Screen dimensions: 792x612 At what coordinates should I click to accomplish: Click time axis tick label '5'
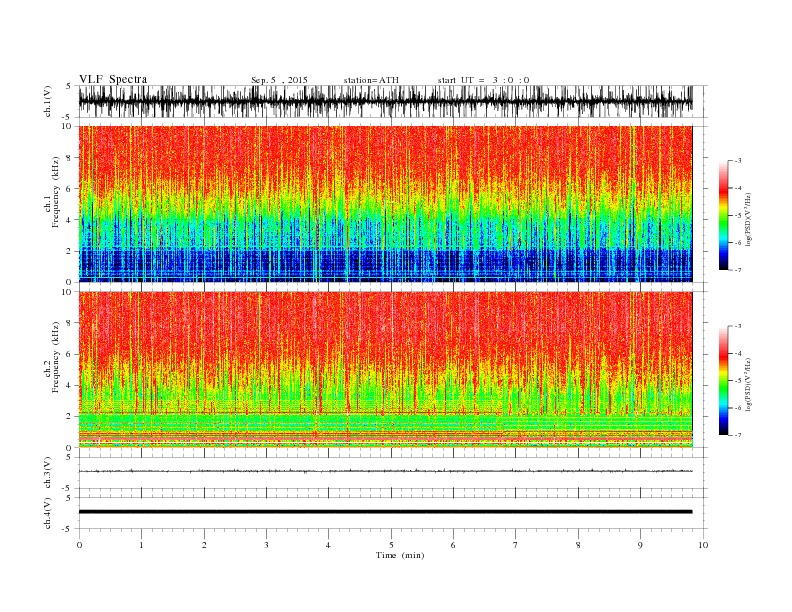pyautogui.click(x=391, y=545)
